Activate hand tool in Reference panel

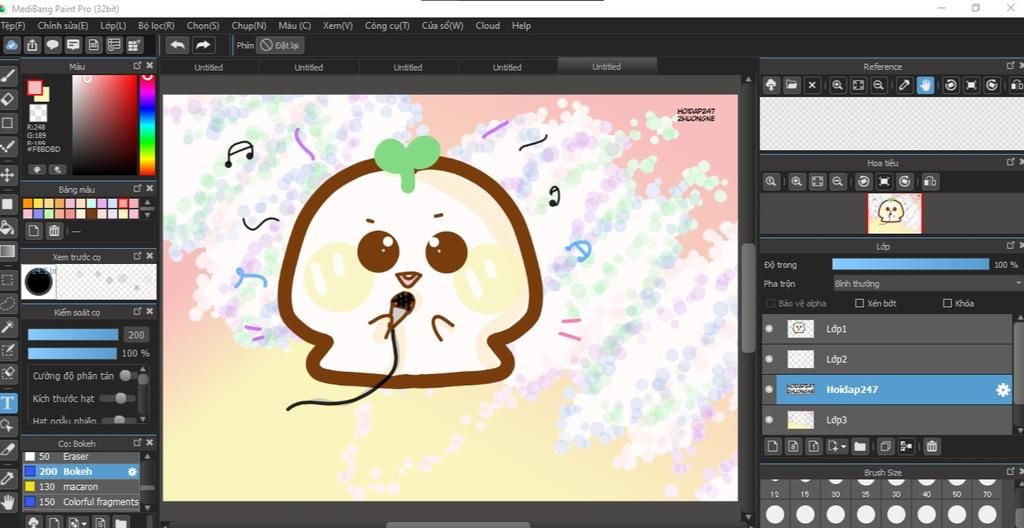click(x=925, y=85)
